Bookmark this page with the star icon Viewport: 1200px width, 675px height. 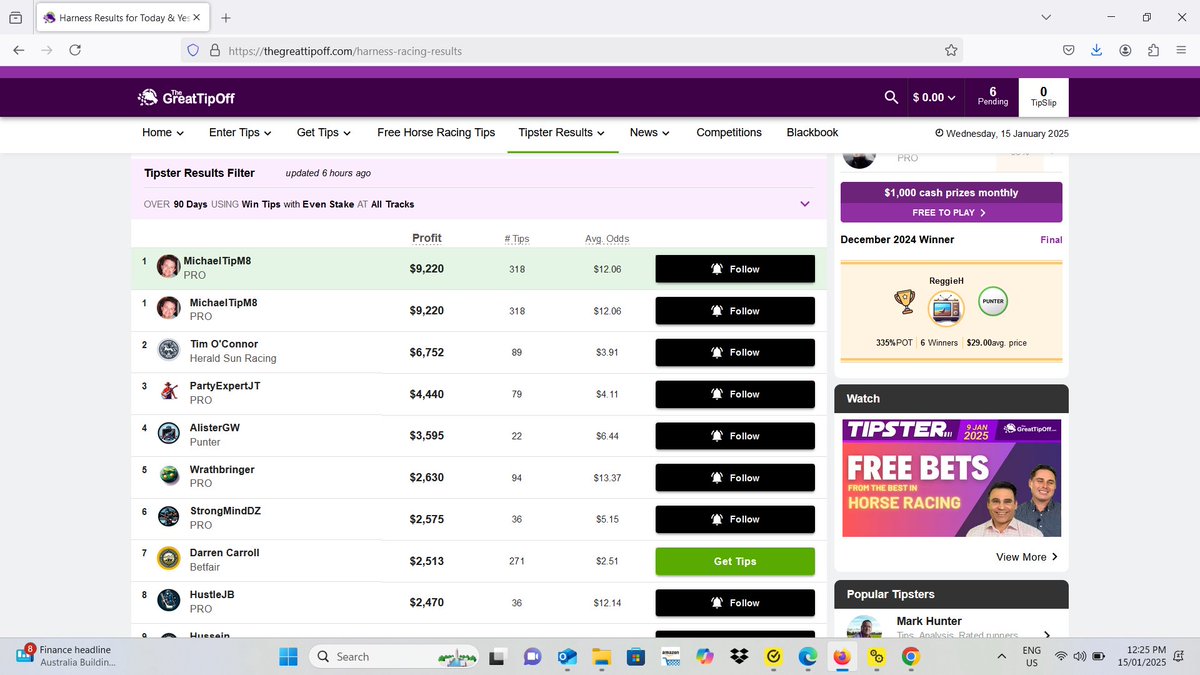click(951, 50)
